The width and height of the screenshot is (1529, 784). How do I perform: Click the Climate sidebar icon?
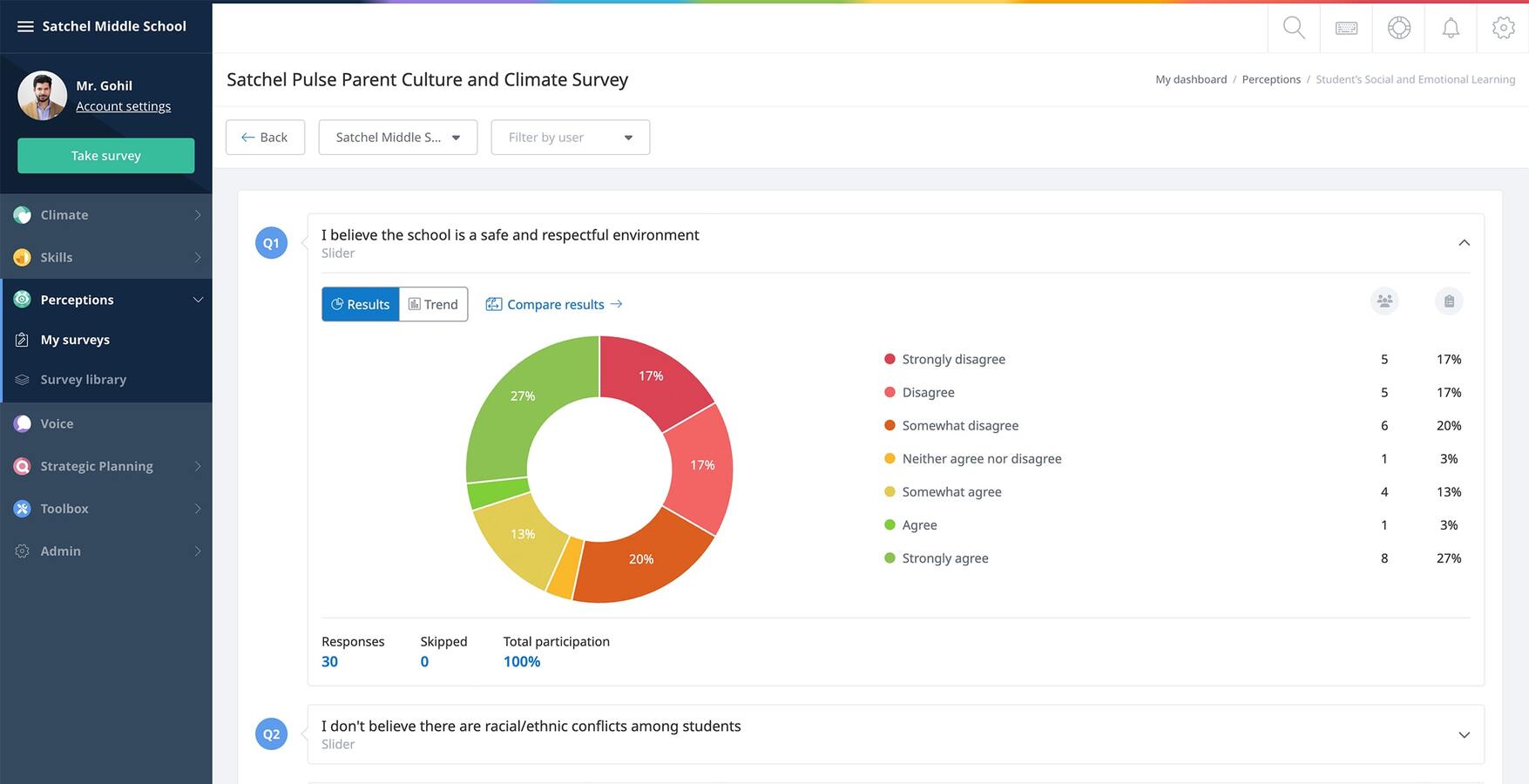click(23, 214)
